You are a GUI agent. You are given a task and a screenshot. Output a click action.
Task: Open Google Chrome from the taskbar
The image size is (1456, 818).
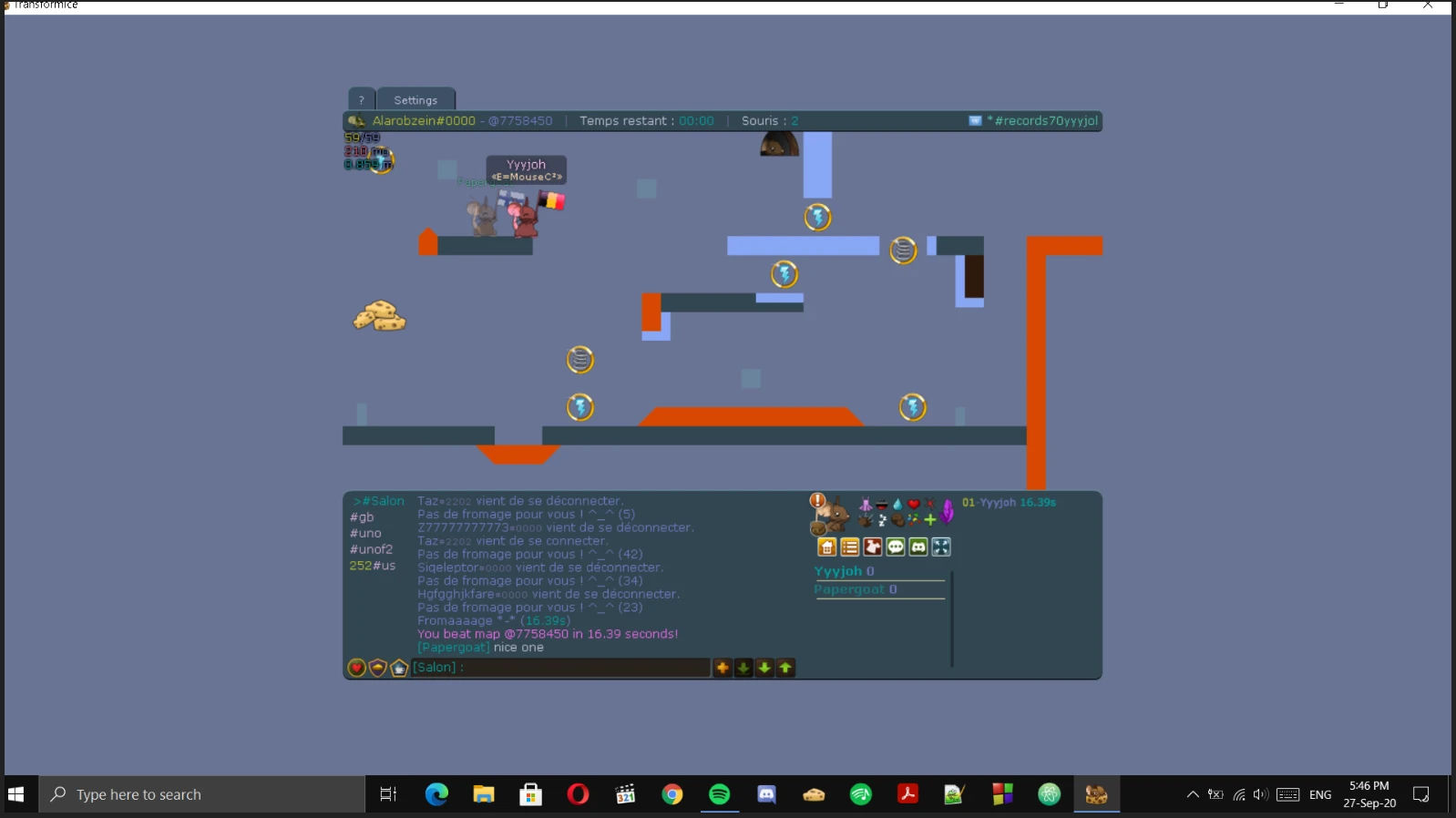coord(672,794)
